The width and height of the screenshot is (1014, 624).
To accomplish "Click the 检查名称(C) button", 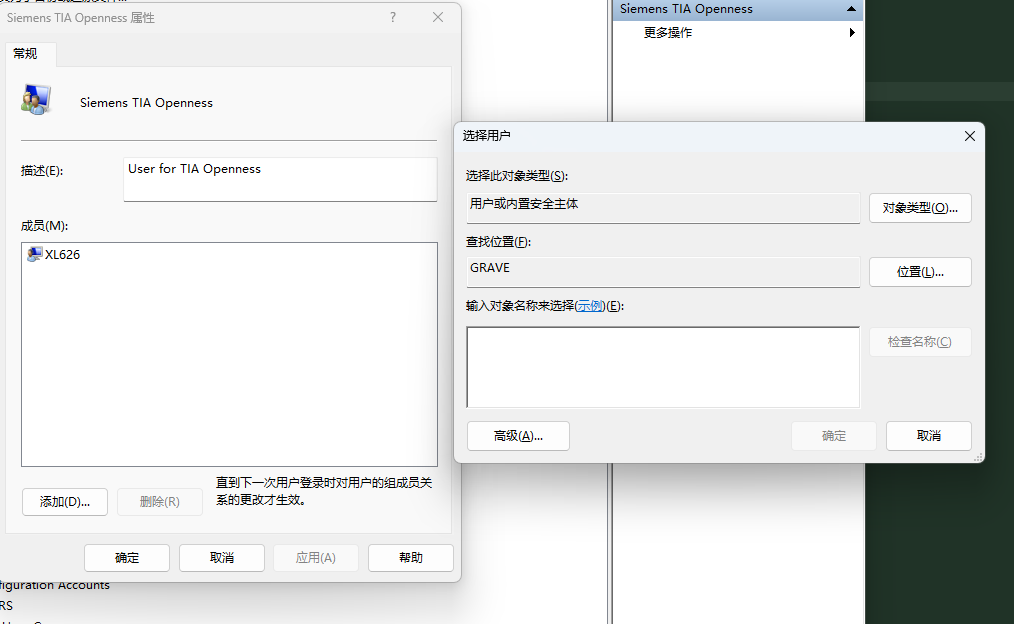I will pos(920,341).
